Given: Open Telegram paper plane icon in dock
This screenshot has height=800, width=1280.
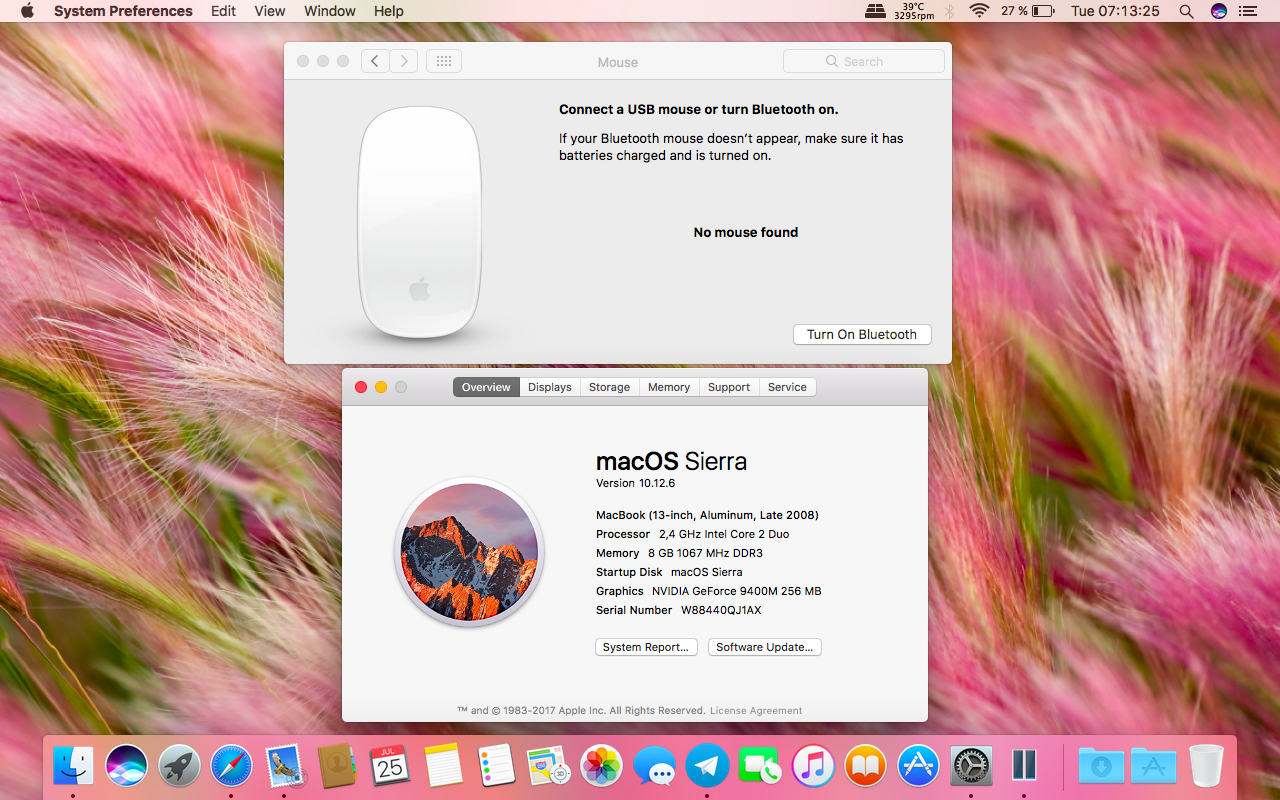Looking at the screenshot, I should pyautogui.click(x=708, y=767).
